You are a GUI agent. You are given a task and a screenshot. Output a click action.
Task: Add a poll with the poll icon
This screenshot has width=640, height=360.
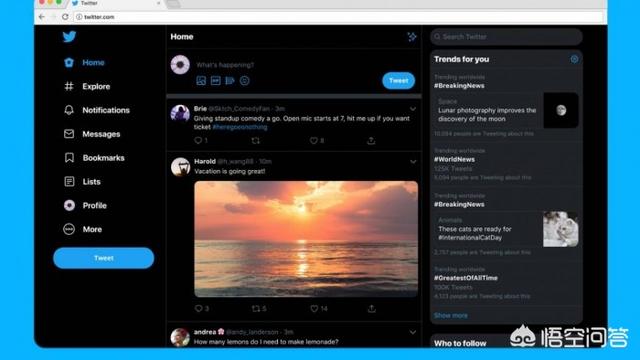[230, 80]
